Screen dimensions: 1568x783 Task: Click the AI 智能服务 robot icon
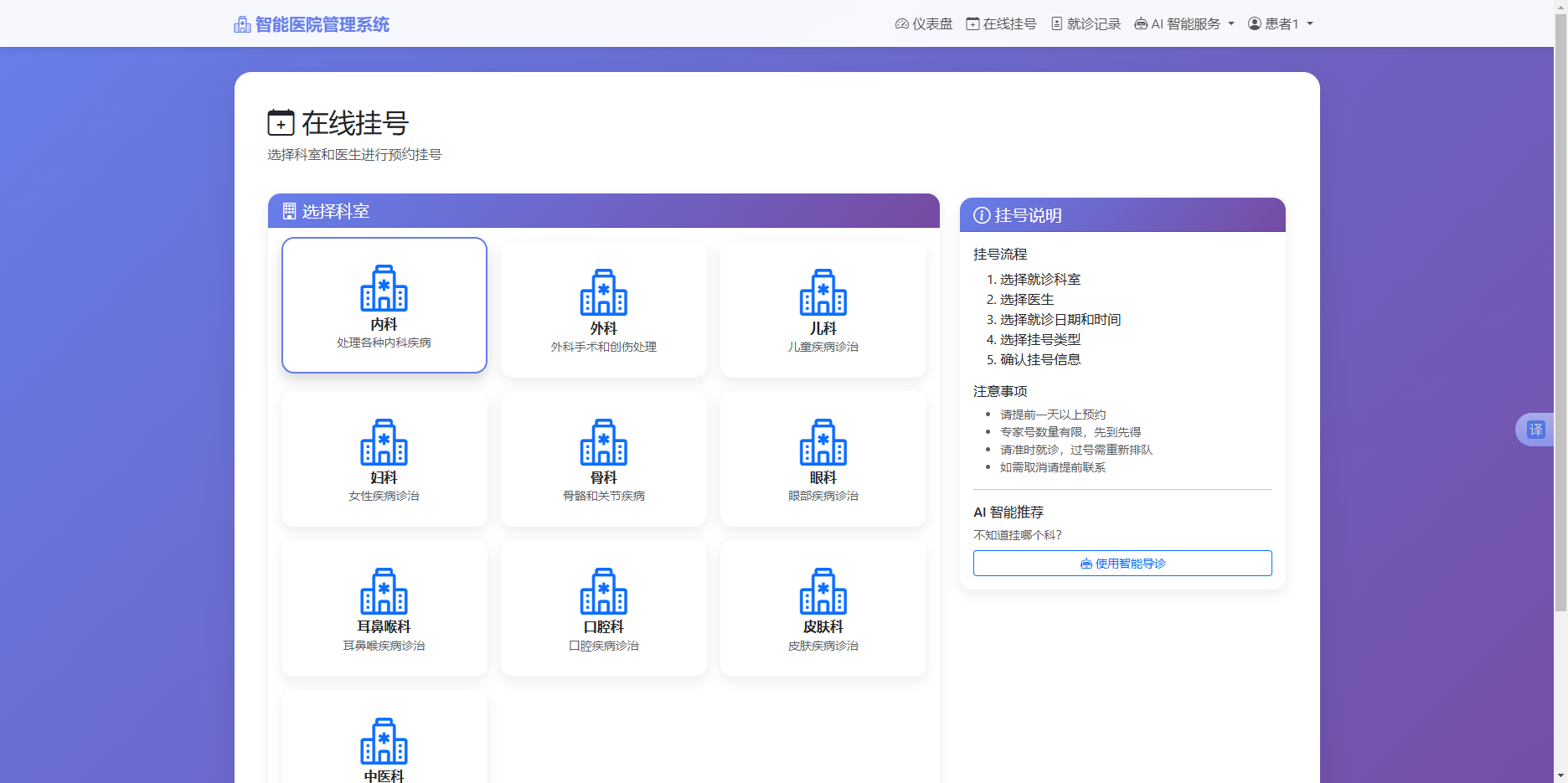pyautogui.click(x=1140, y=23)
